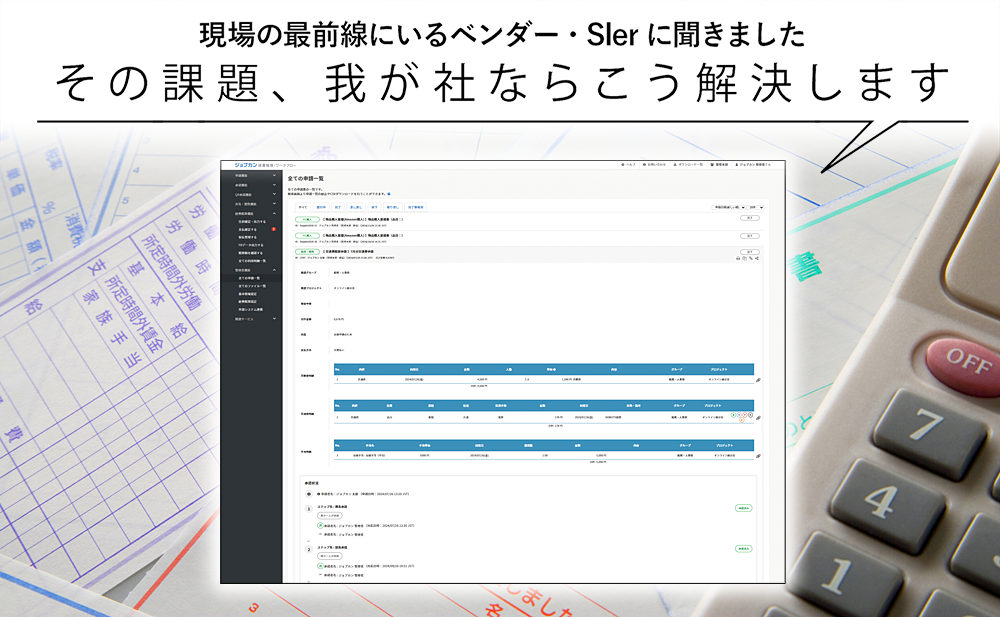Click the ジョブカン管理者 user account icon
This screenshot has width=1000, height=617.
pyautogui.click(x=753, y=164)
